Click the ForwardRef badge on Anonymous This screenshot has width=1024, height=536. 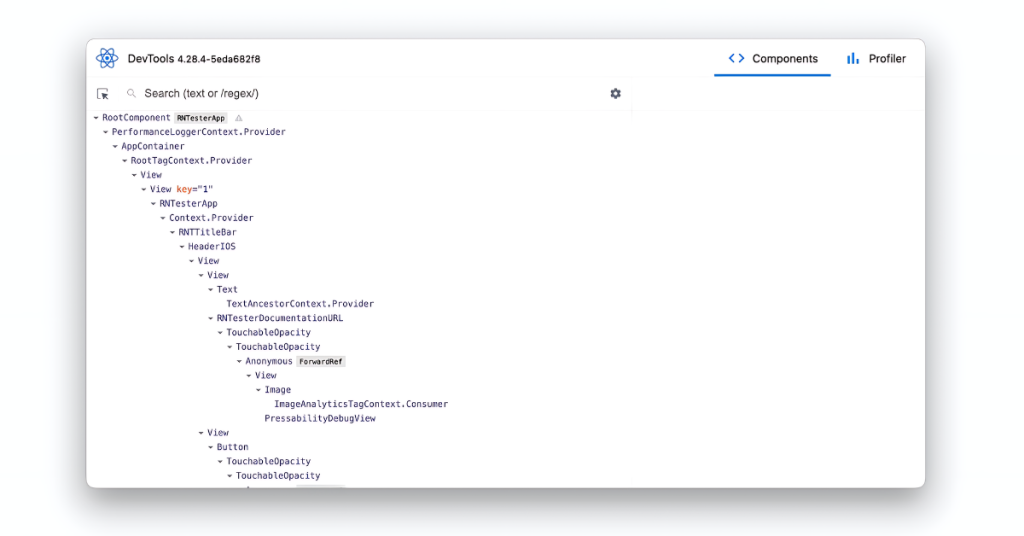click(x=321, y=361)
